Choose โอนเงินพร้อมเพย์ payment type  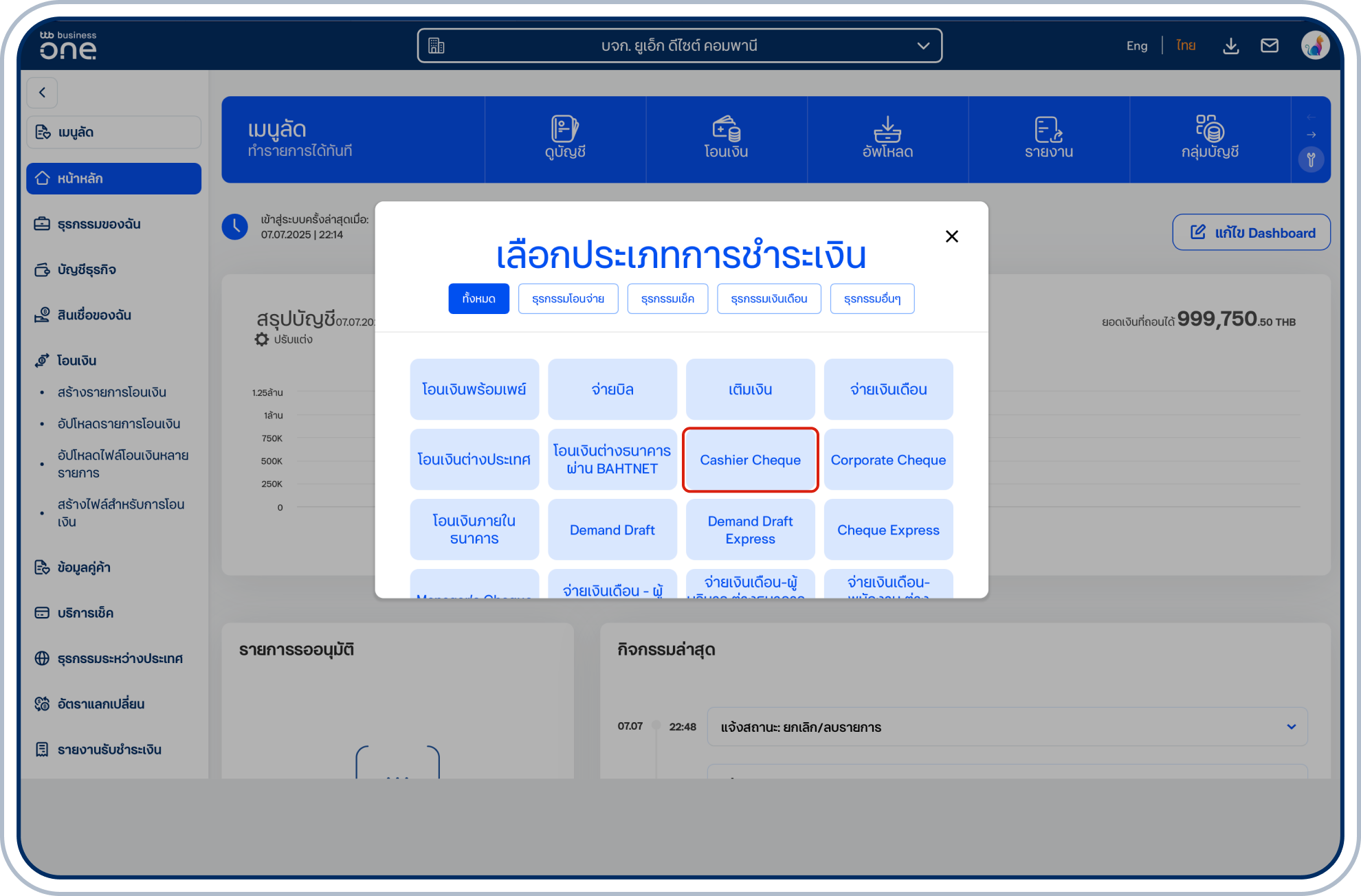coord(474,390)
